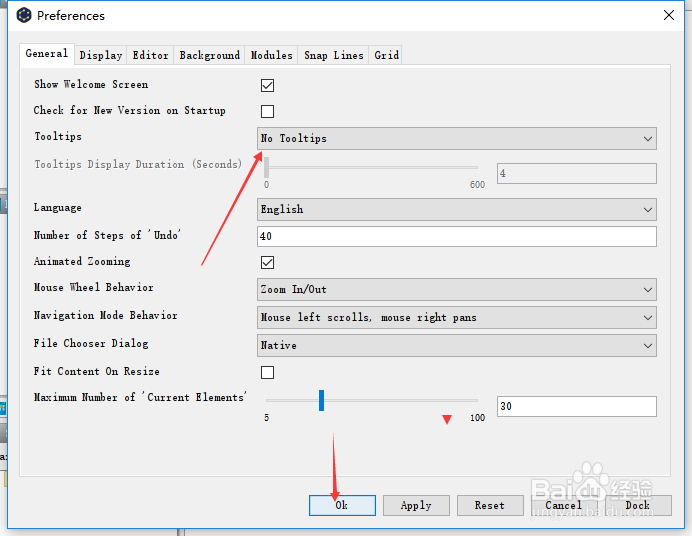Click the Apply button

click(x=416, y=505)
